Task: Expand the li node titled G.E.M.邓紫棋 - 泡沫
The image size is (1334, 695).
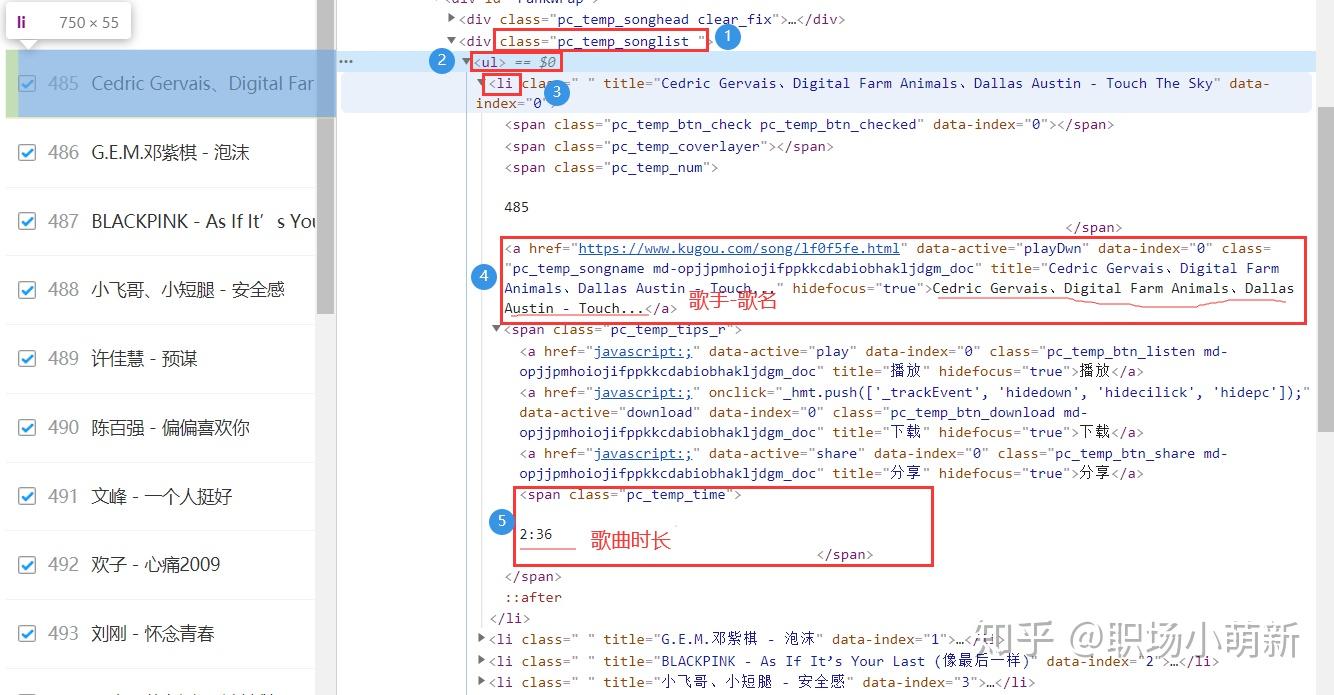Action: click(482, 639)
